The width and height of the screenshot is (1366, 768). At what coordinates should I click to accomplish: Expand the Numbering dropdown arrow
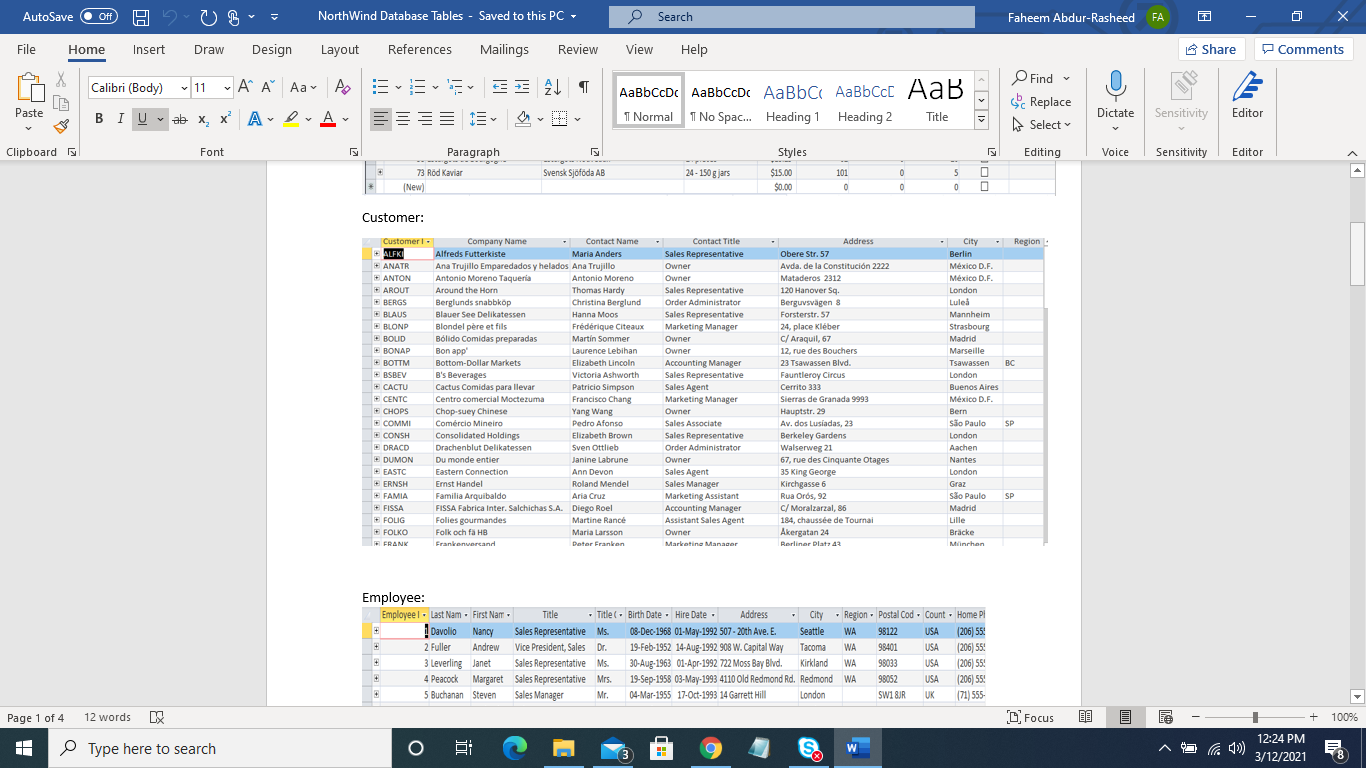[x=436, y=88]
